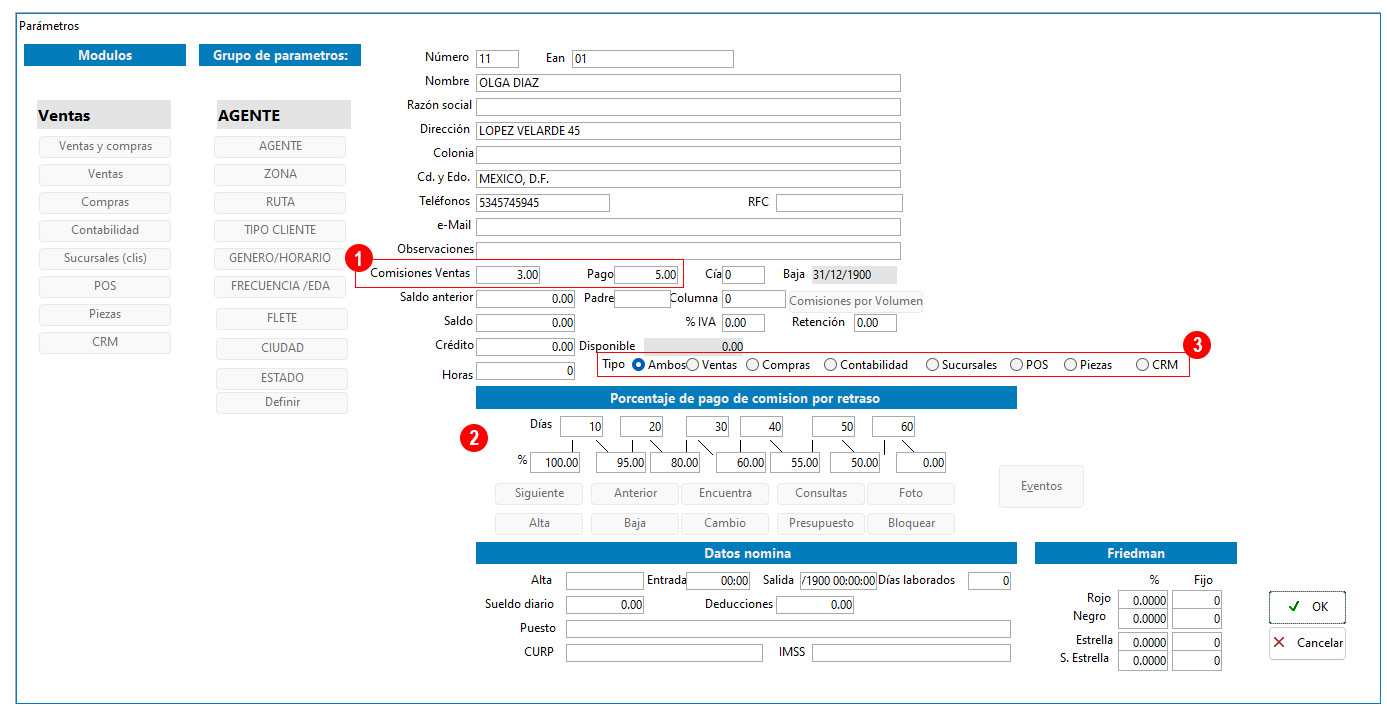Open the Ventas module button
This screenshot has height=712, width=1387.
(x=105, y=174)
